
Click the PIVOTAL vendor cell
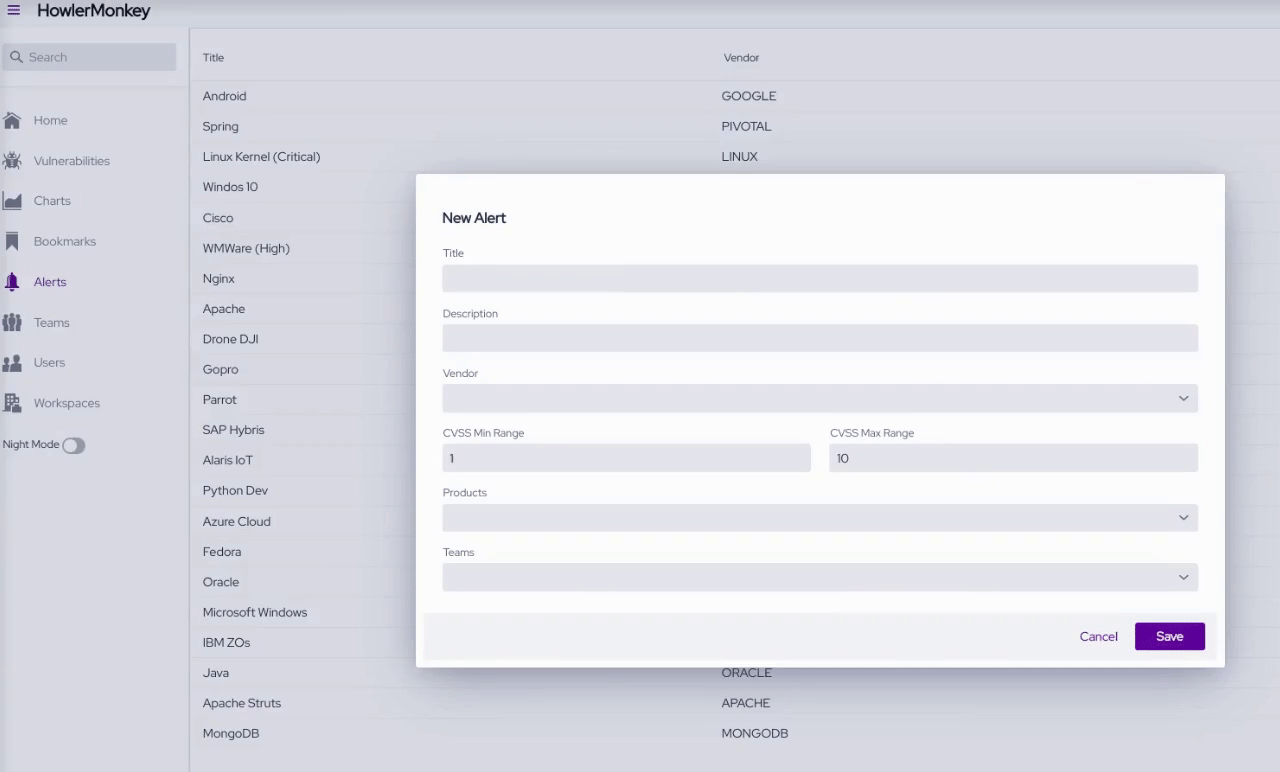[746, 126]
